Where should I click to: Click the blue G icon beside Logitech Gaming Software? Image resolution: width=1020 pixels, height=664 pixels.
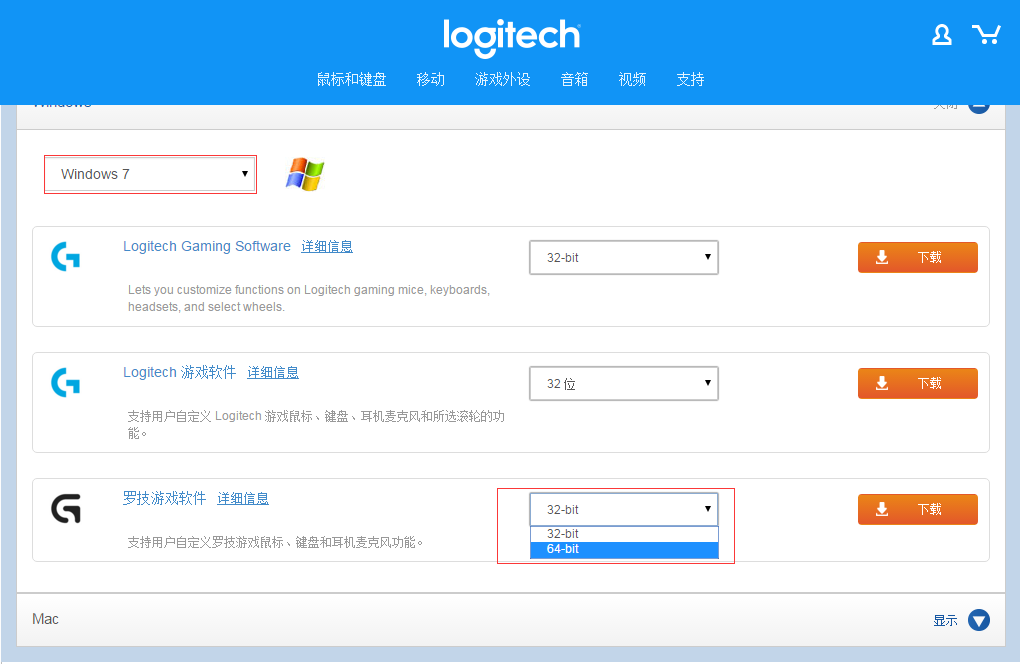tap(66, 257)
